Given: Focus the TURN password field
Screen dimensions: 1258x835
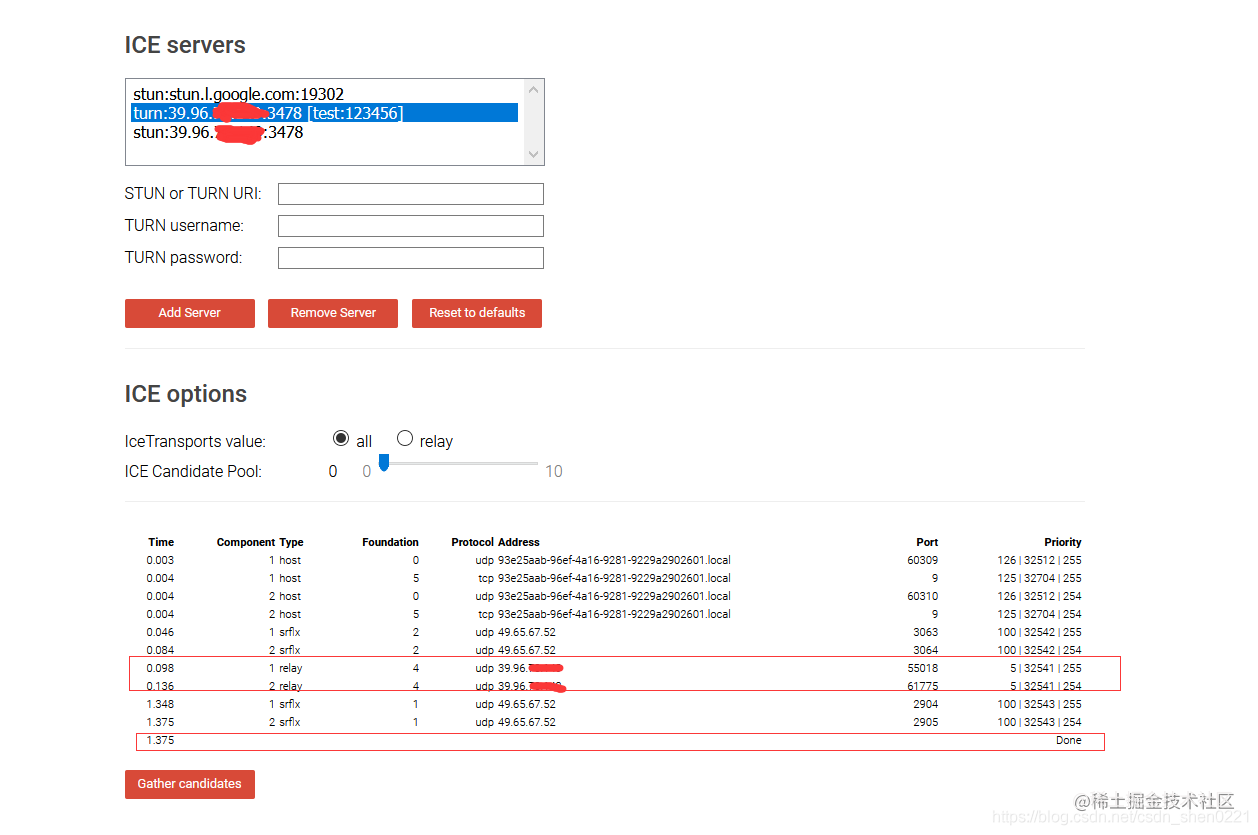Looking at the screenshot, I should point(411,258).
